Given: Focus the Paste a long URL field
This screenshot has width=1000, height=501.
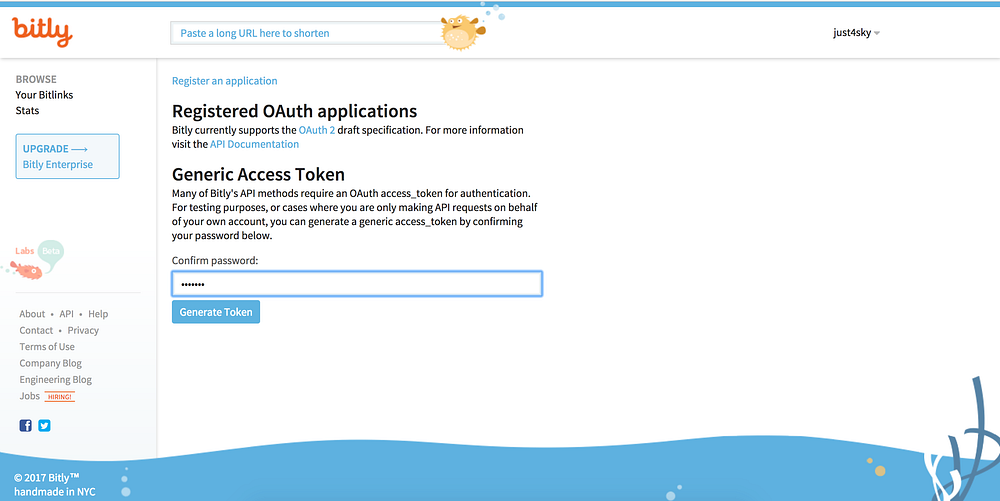Looking at the screenshot, I should (x=306, y=33).
